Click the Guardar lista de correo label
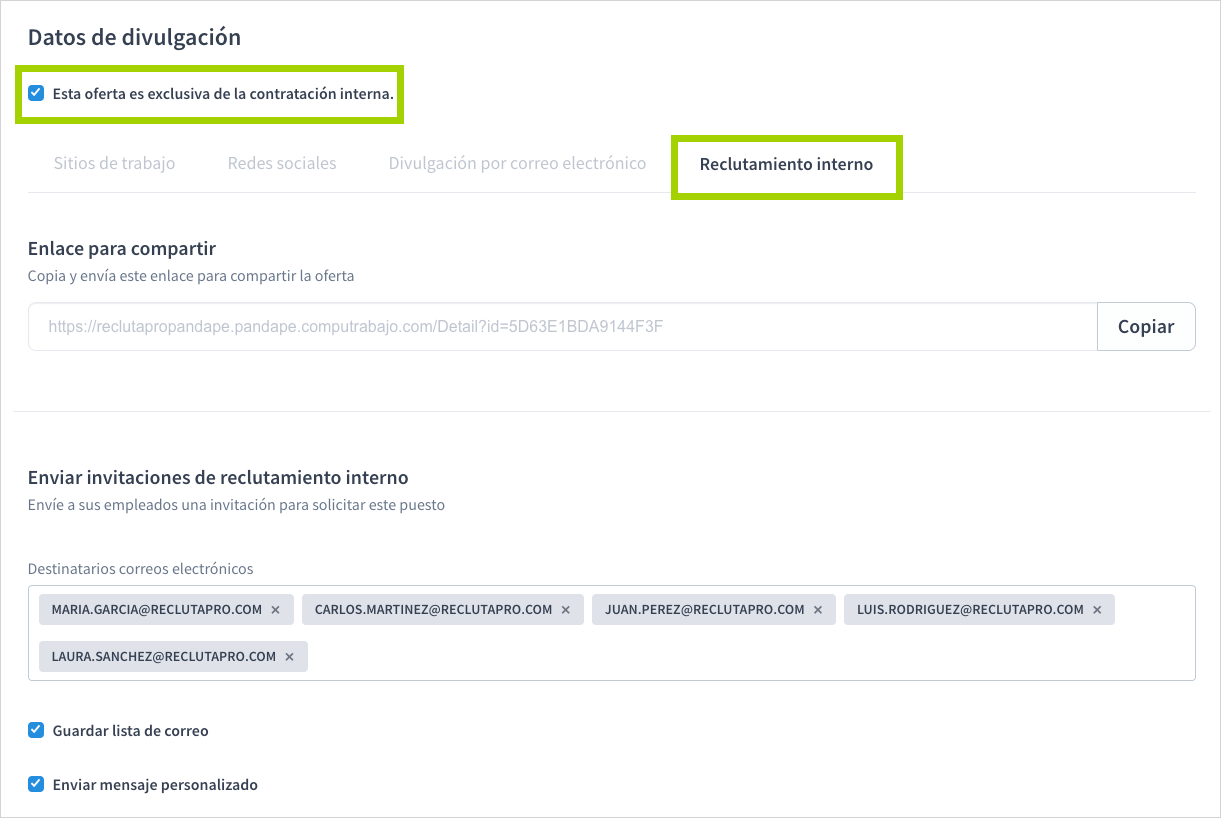Image resolution: width=1221 pixels, height=818 pixels. [x=130, y=731]
